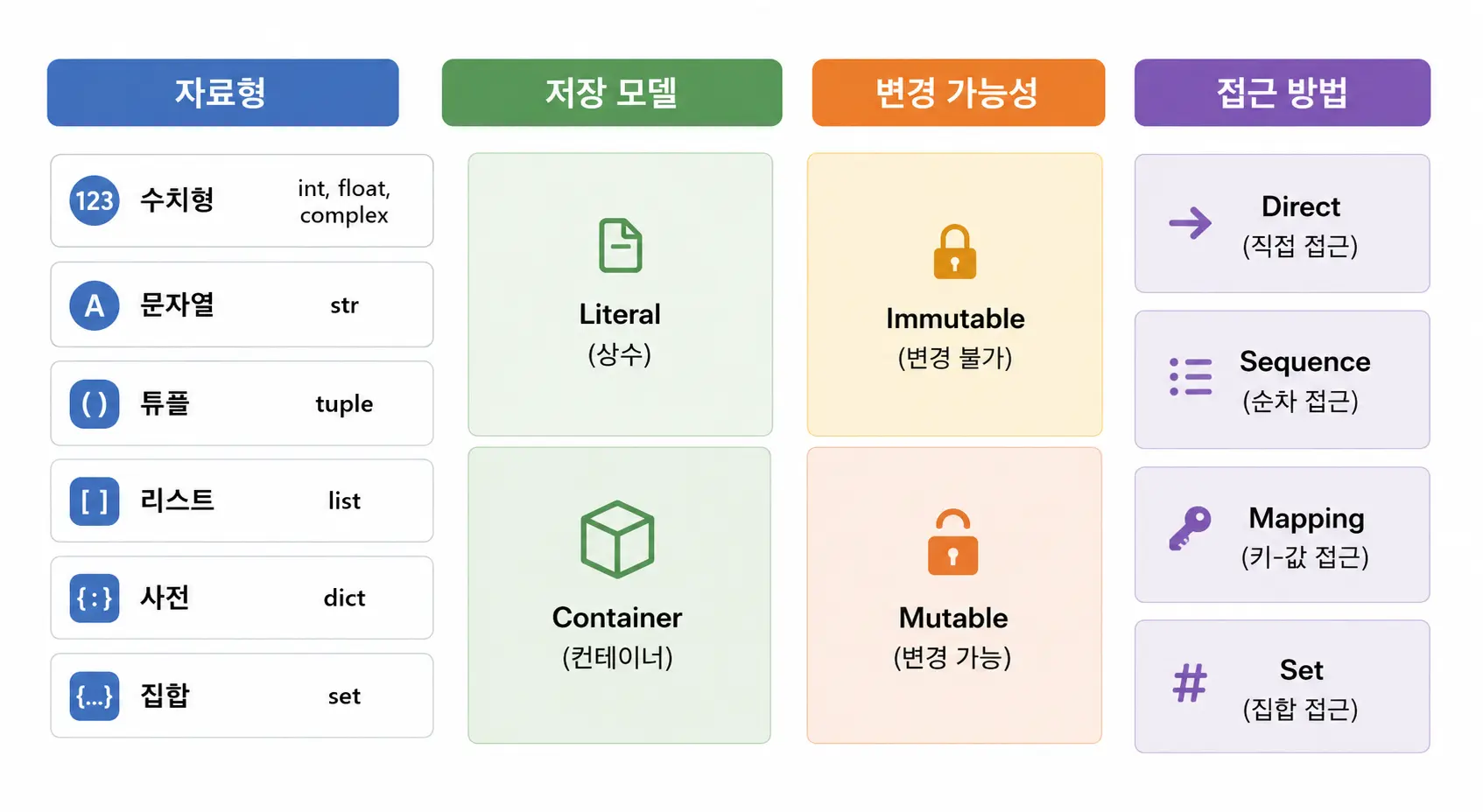Click the parentheses tuple icon
This screenshot has height=812, width=1483.
(95, 404)
